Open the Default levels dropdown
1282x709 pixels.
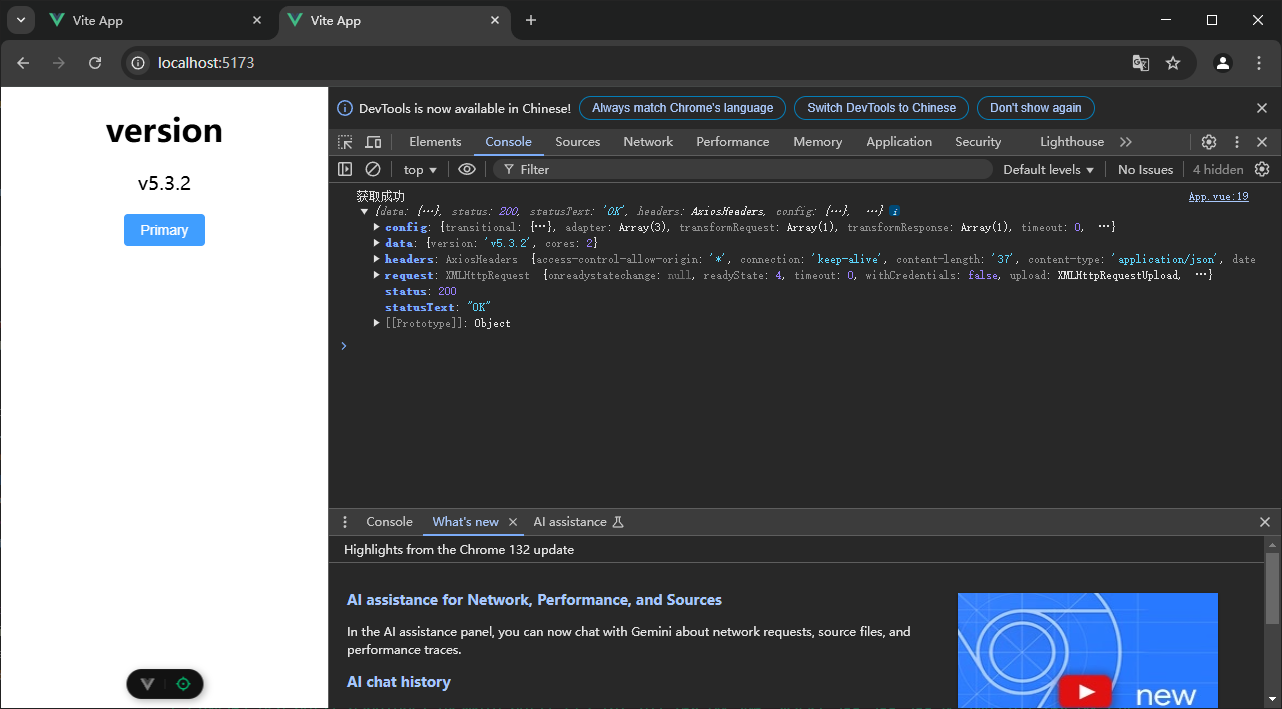[1048, 170]
